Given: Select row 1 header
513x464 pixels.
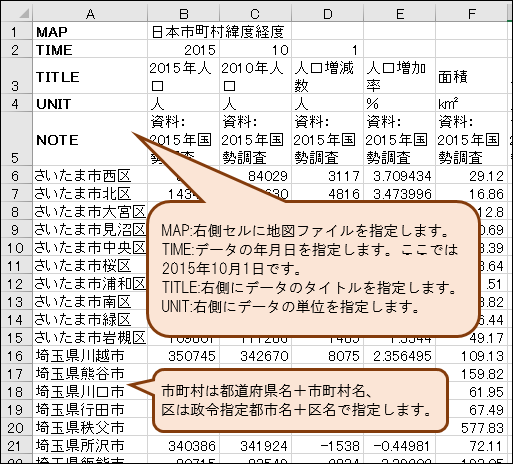Looking at the screenshot, I should coord(16,31).
